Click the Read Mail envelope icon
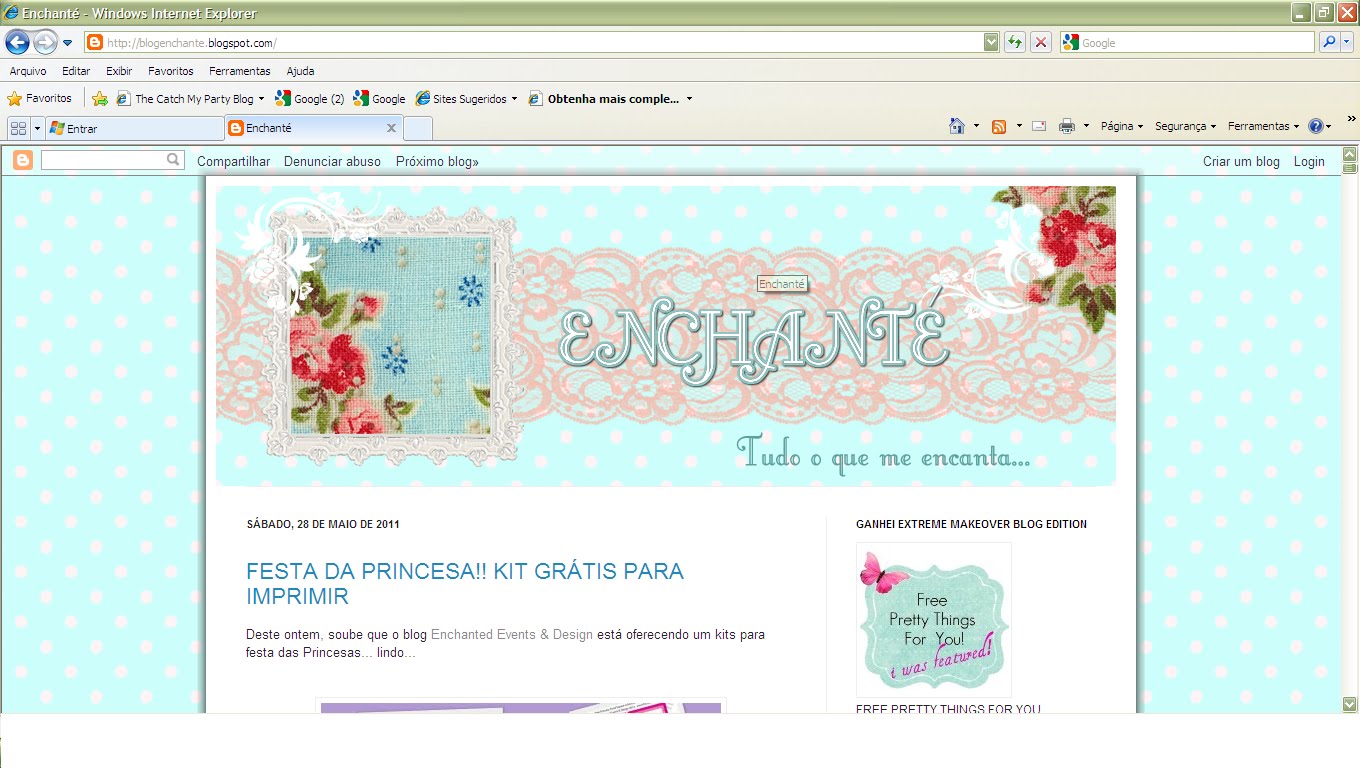 1039,126
